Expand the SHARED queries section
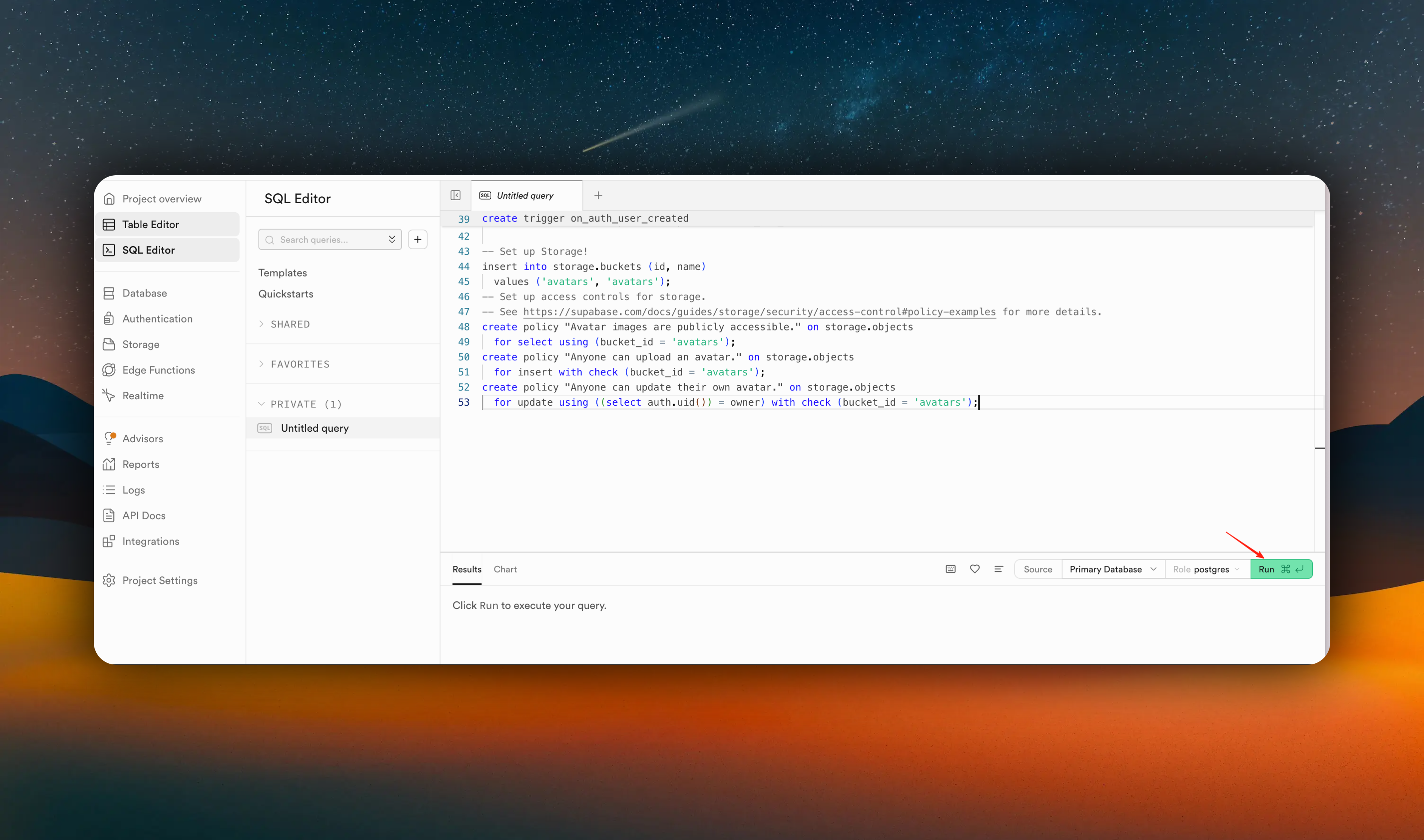 [x=290, y=324]
